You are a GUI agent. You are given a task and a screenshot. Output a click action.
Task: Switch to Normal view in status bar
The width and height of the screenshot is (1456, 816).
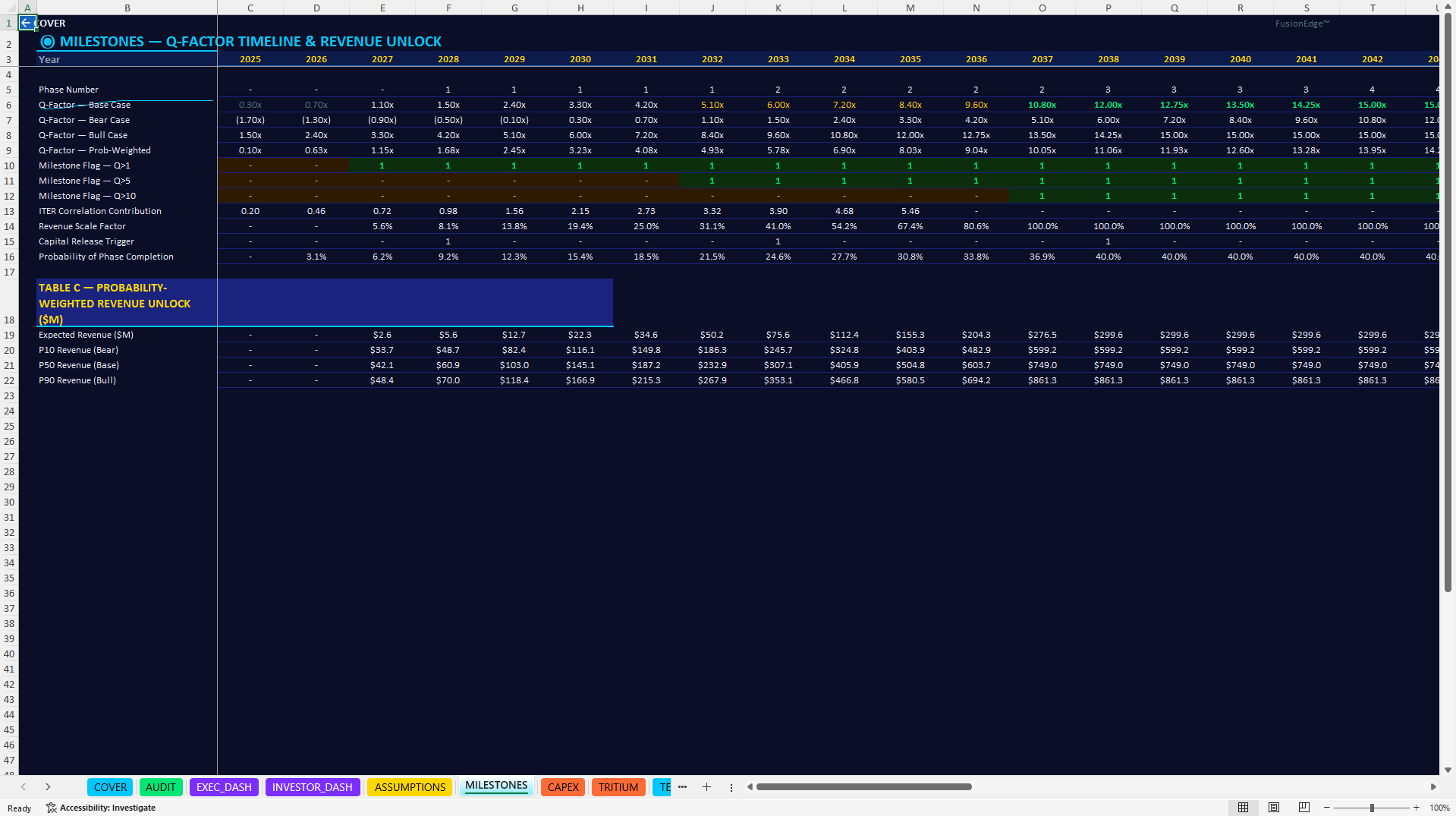(x=1244, y=808)
